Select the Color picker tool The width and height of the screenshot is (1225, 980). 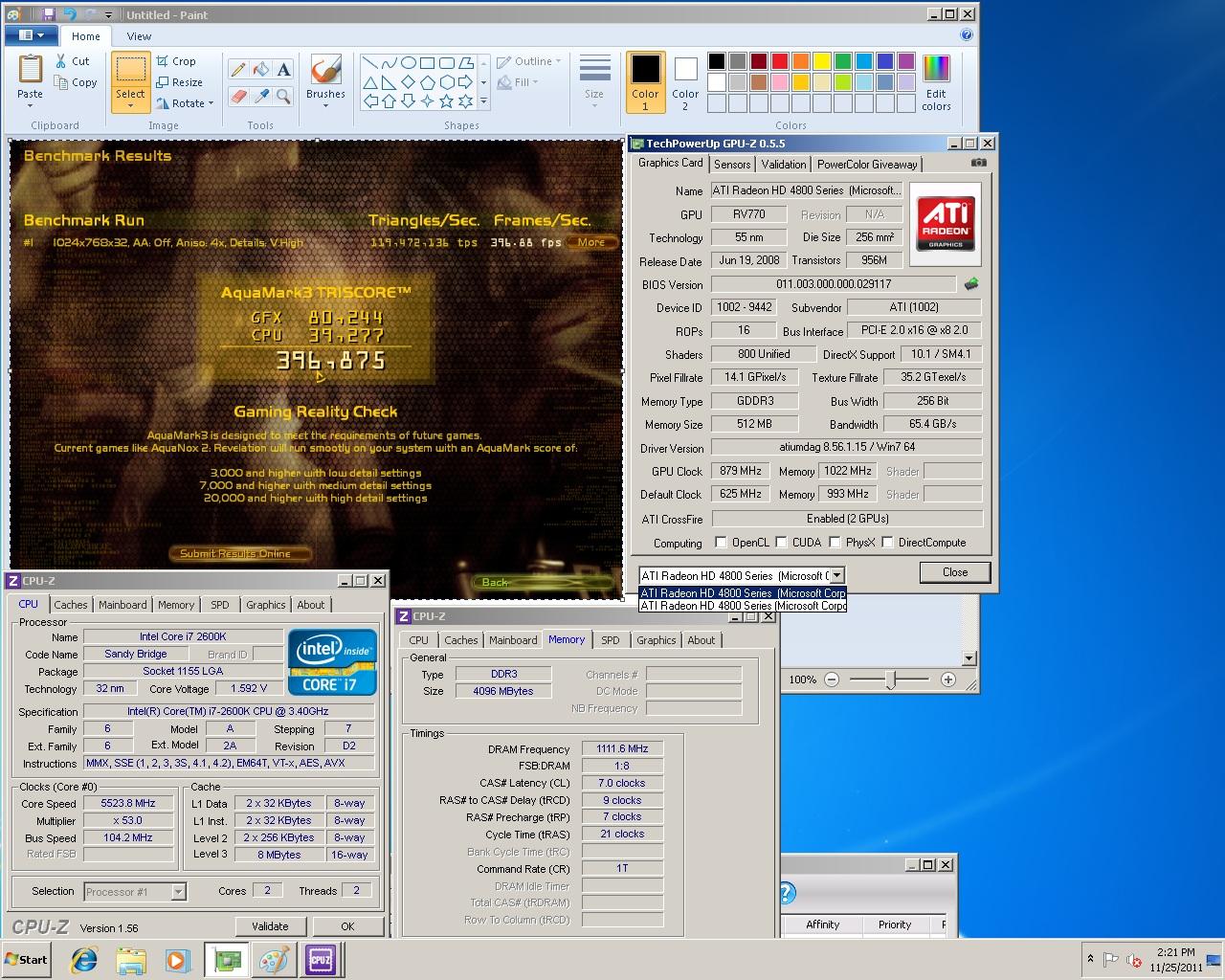click(260, 96)
